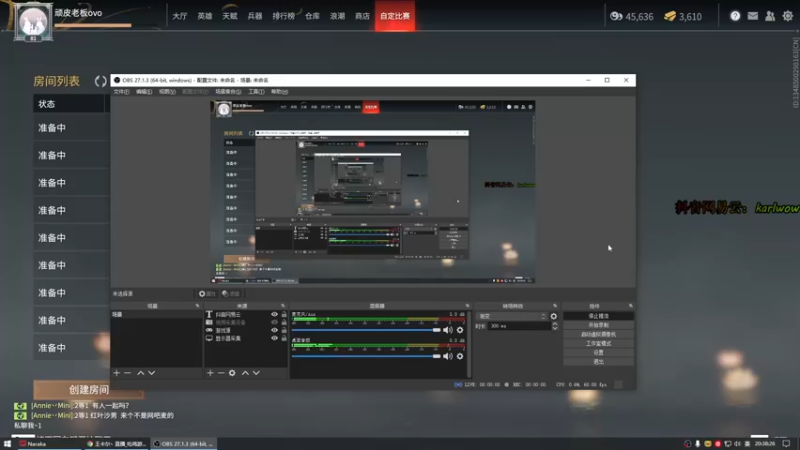Remove scene with the minus icon
Image resolution: width=800 pixels, height=450 pixels.
(x=128, y=373)
